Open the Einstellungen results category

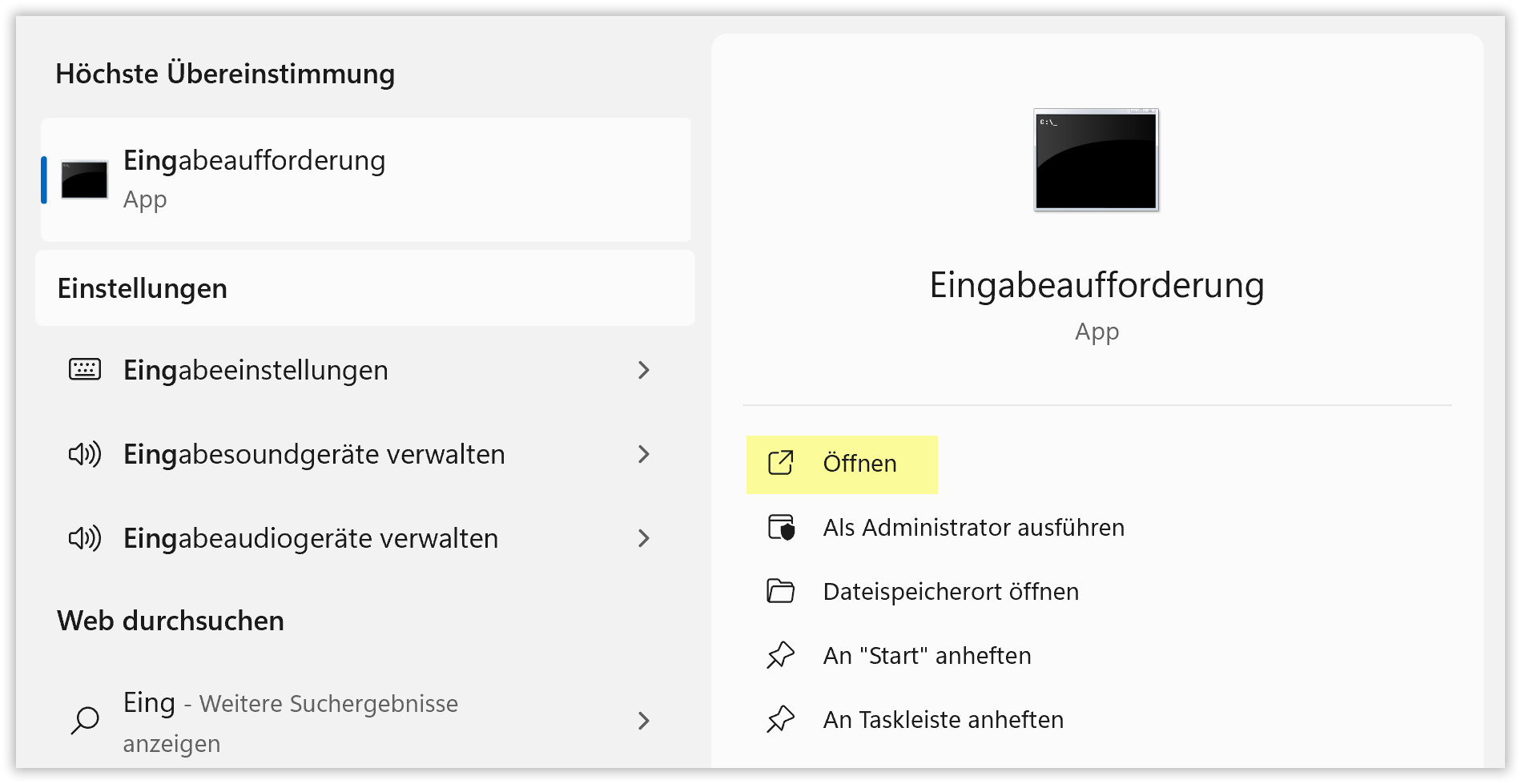[143, 288]
